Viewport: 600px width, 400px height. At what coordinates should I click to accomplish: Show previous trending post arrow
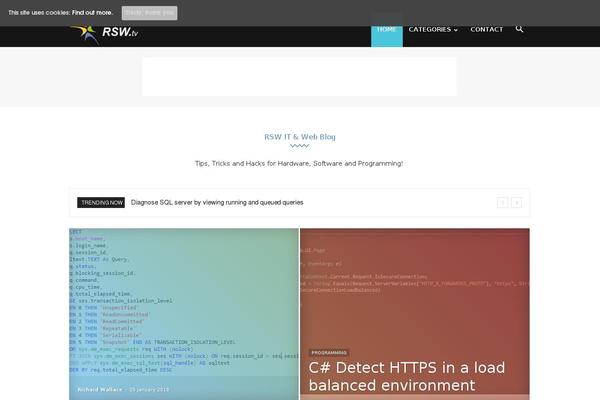click(502, 202)
